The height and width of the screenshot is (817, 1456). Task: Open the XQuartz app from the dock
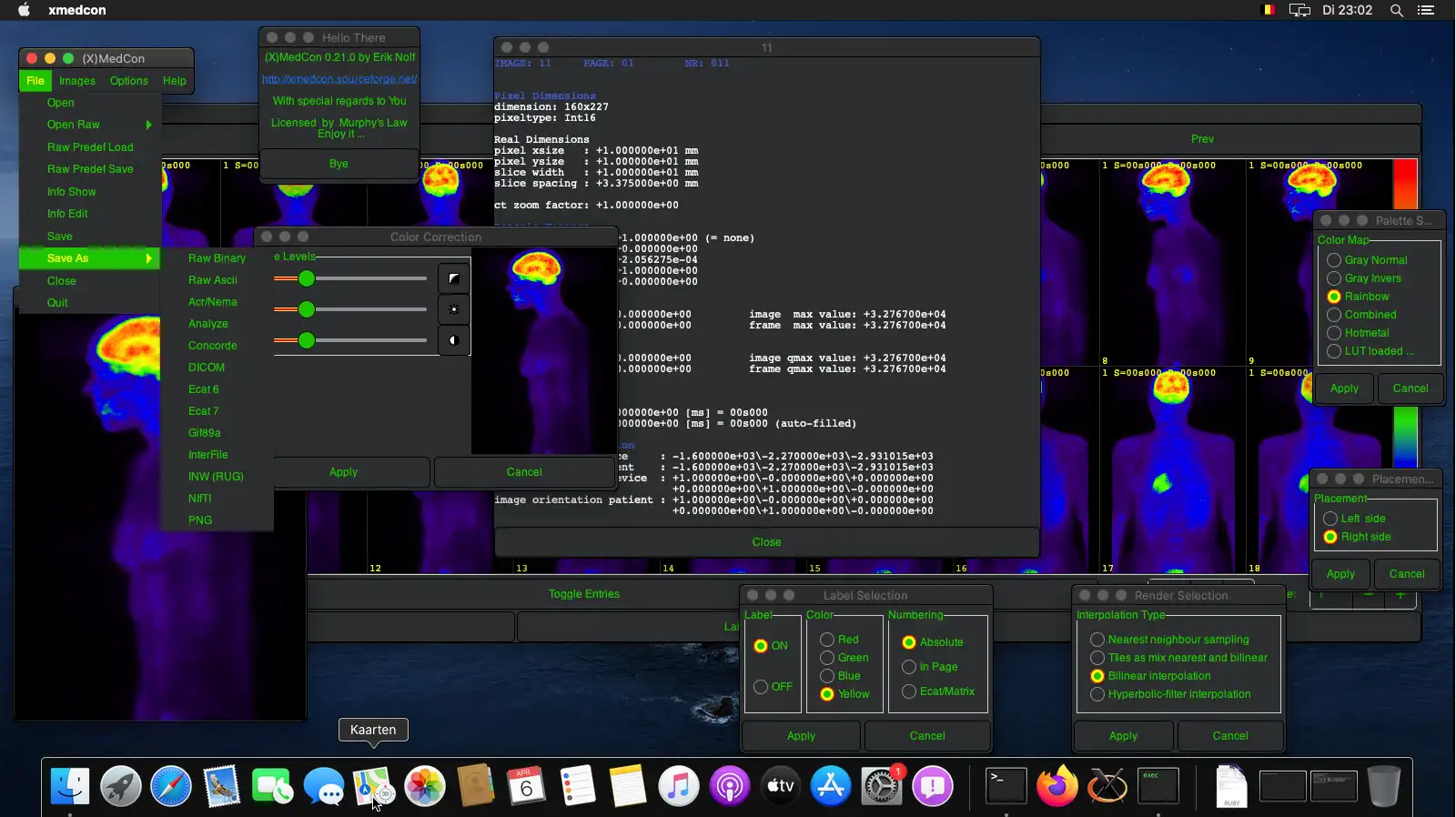(1107, 786)
